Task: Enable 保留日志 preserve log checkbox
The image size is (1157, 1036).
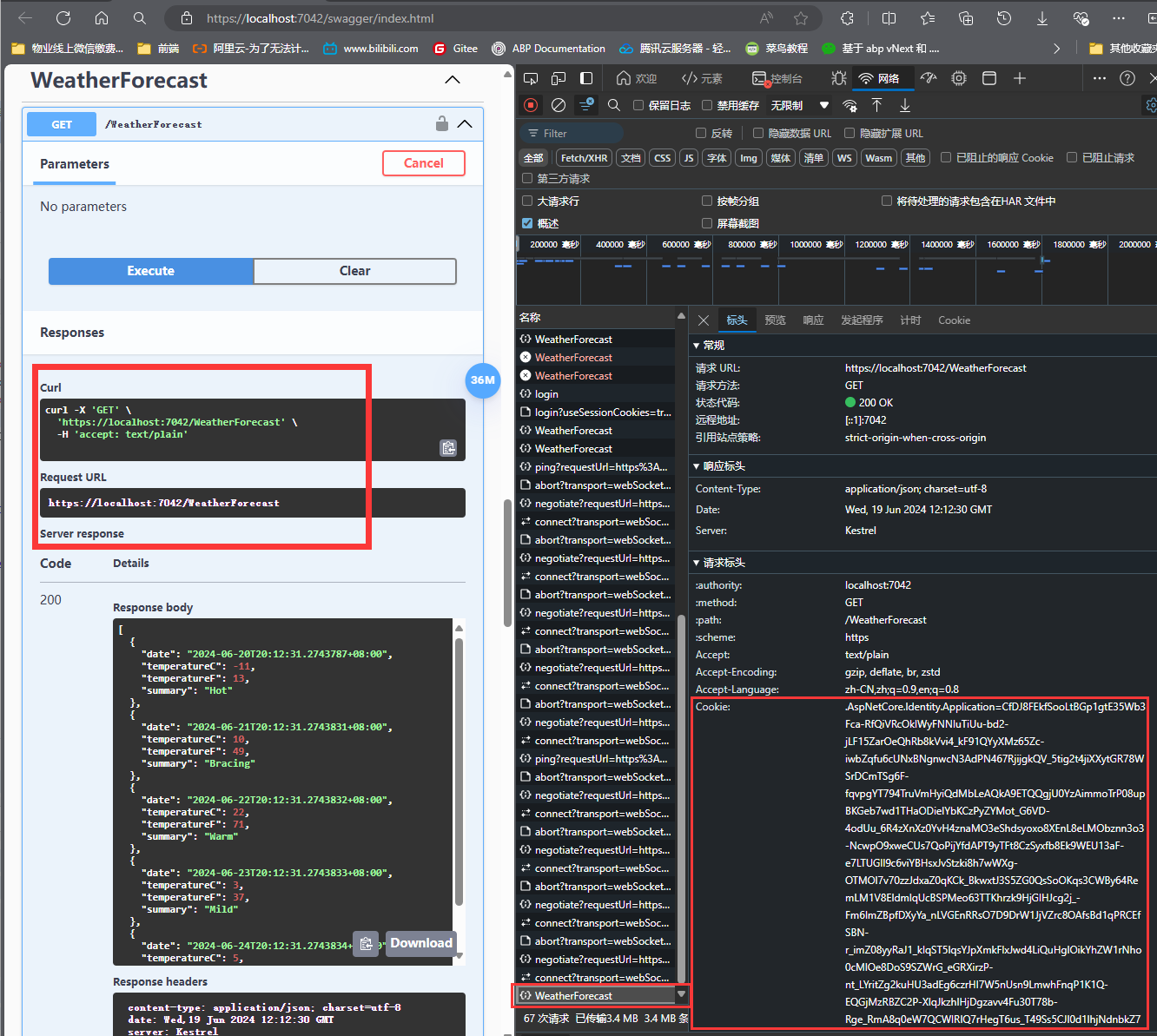Action: pyautogui.click(x=638, y=105)
